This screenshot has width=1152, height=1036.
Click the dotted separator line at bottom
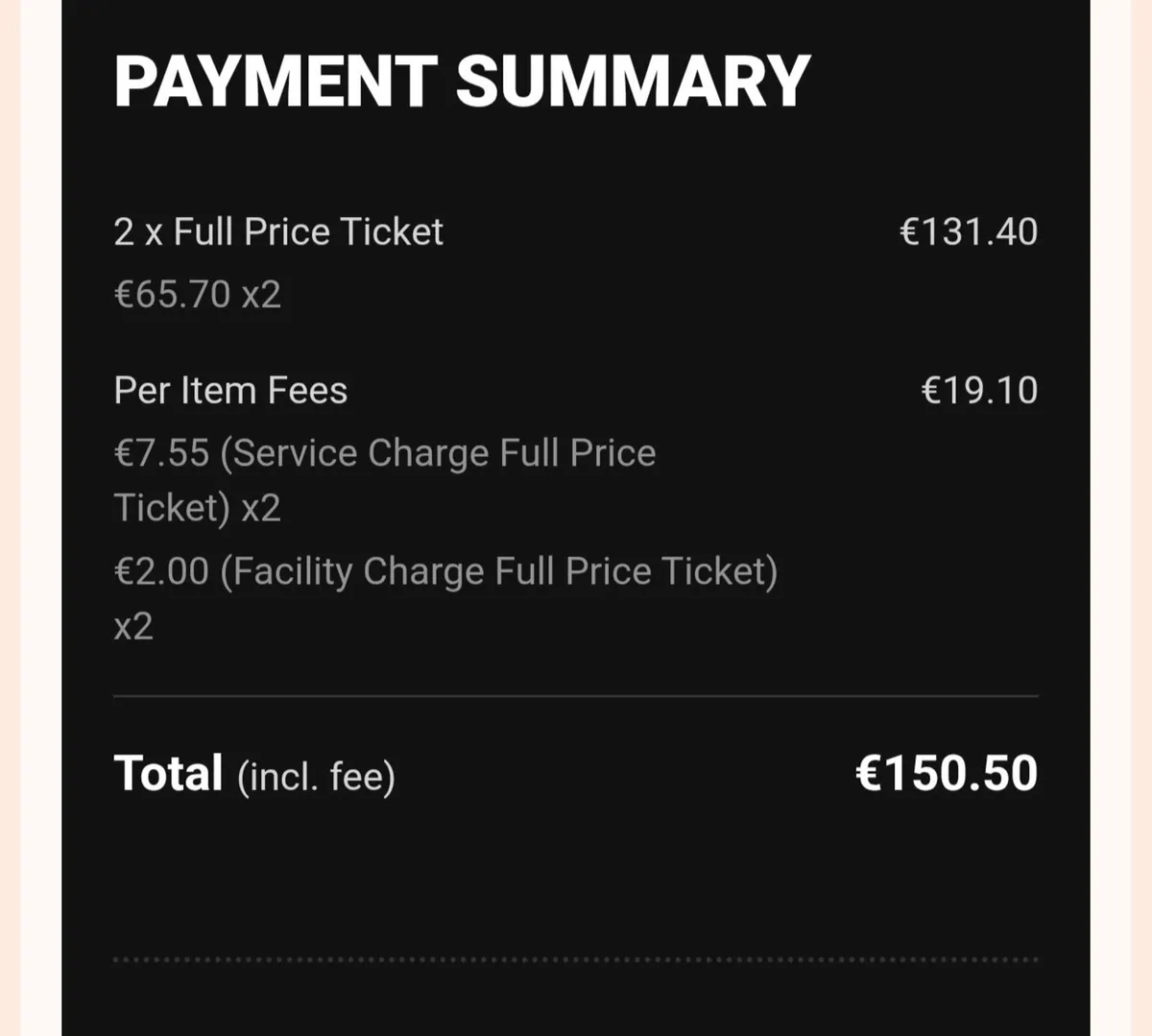576,959
